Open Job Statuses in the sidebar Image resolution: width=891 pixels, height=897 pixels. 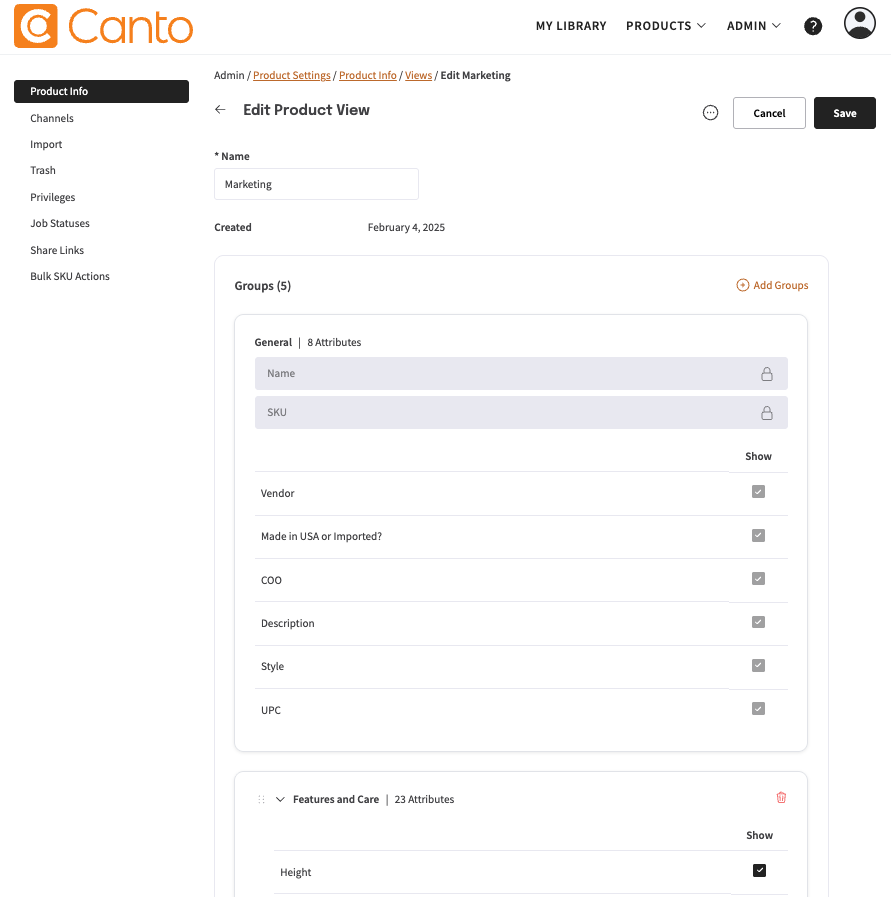coord(60,224)
